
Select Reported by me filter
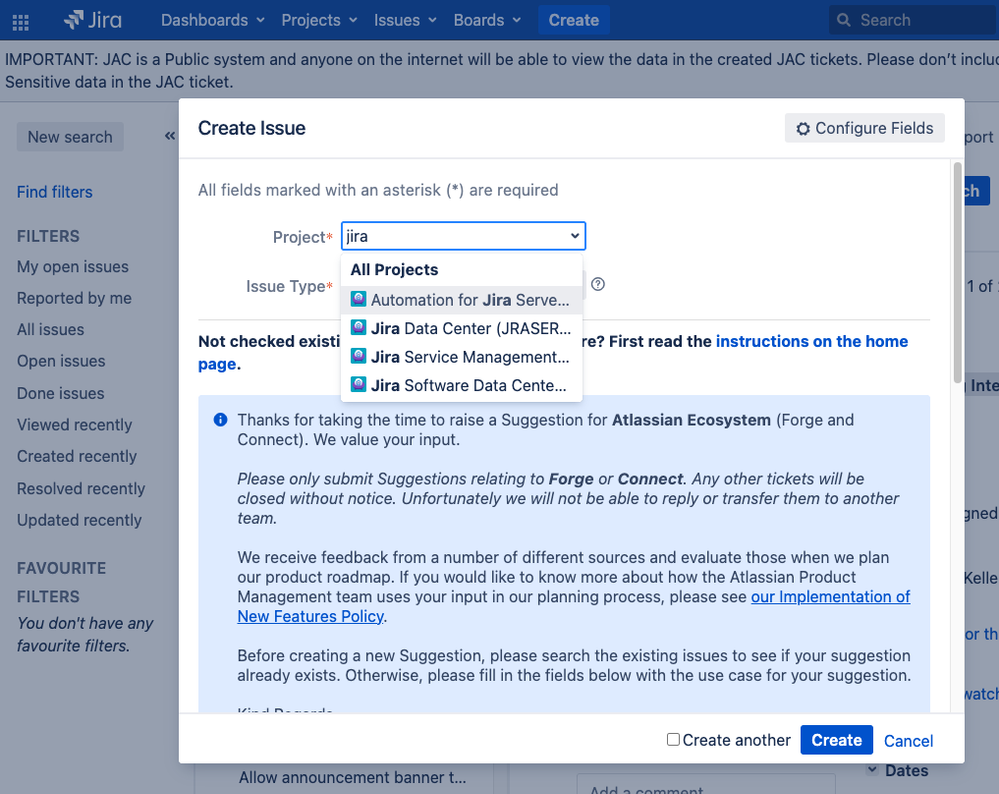(x=74, y=298)
